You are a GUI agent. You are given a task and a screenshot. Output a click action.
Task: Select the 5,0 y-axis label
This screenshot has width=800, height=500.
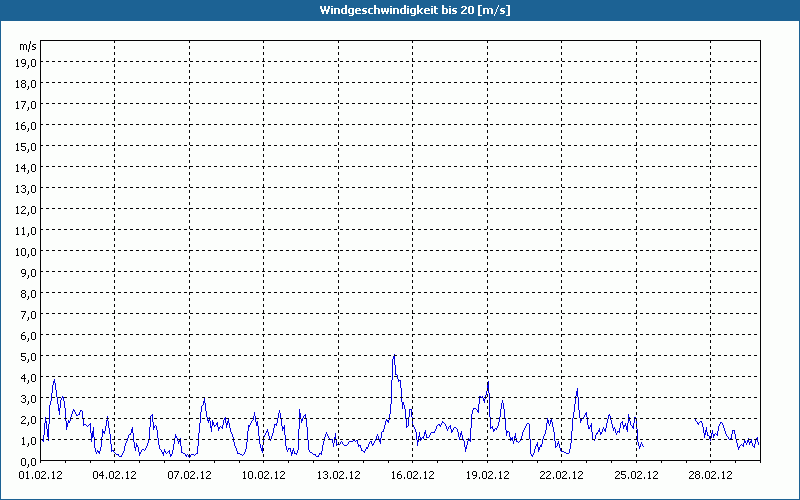(x=28, y=357)
